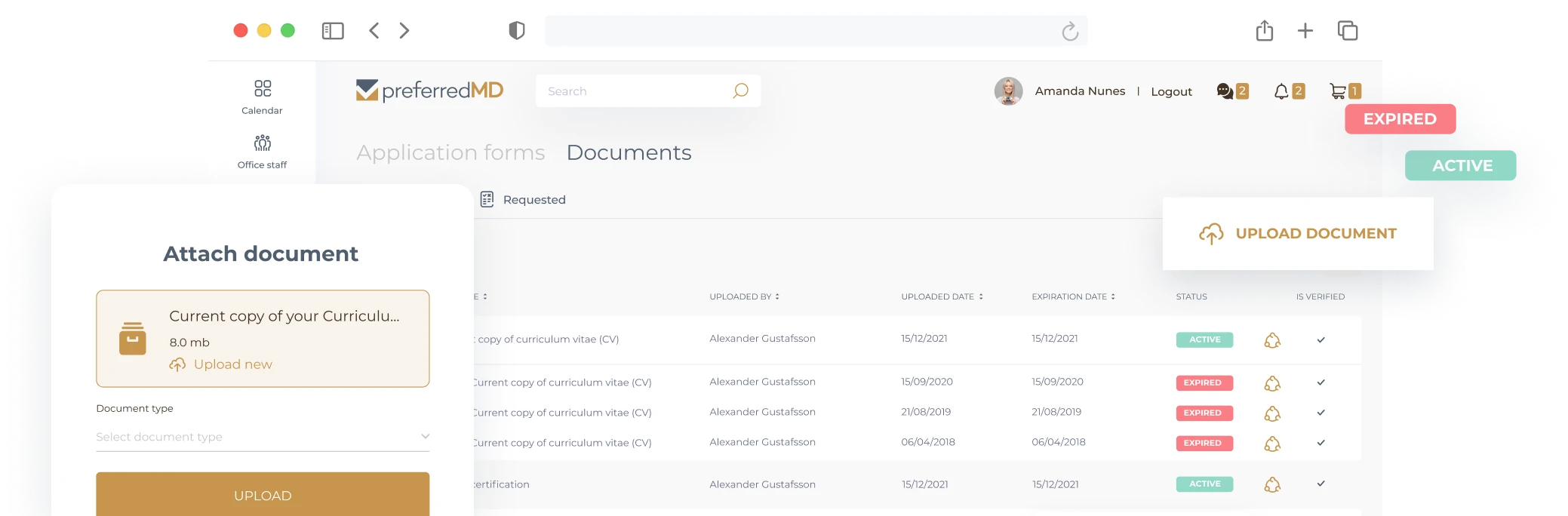Click the search magnifier icon
This screenshot has width=1568, height=516.
tap(740, 91)
